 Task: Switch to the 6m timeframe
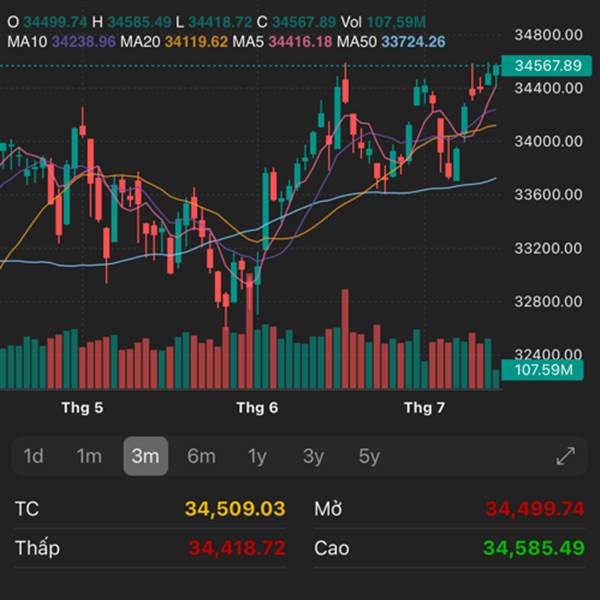201,456
